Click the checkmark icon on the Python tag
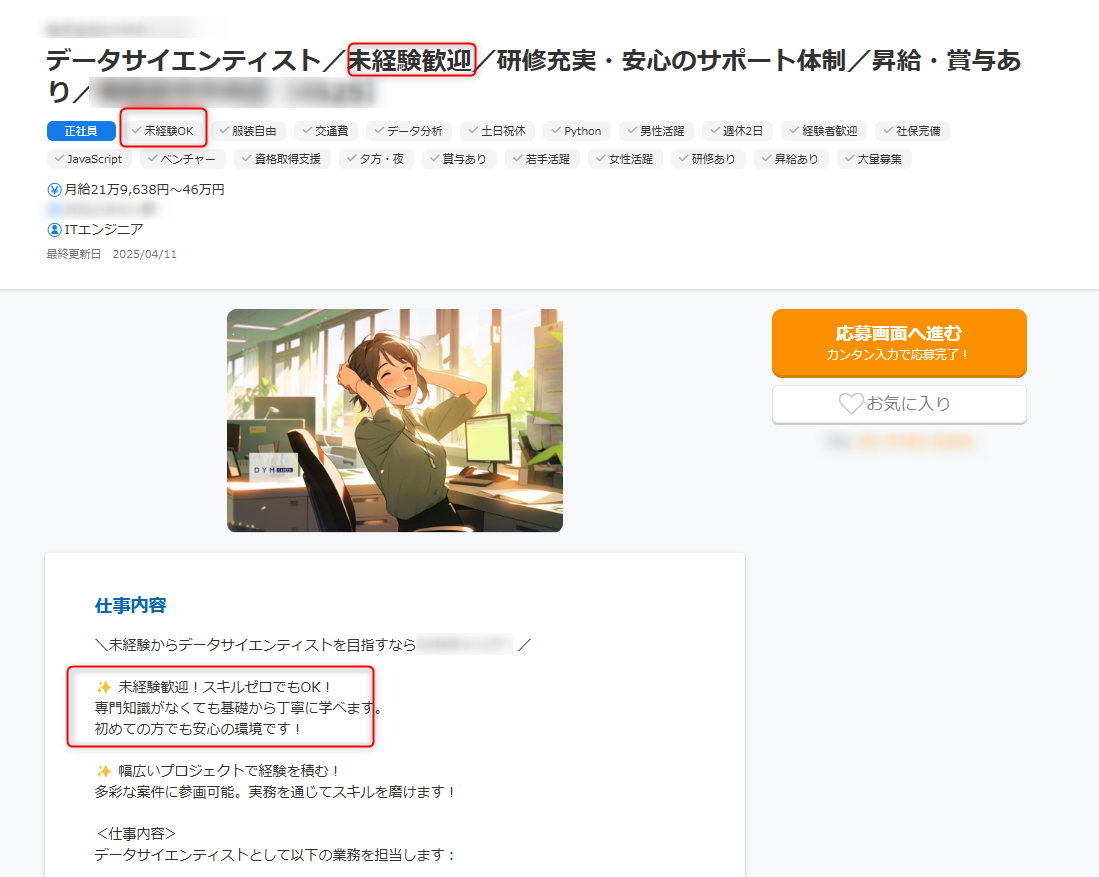Image resolution: width=1099 pixels, height=877 pixels. click(x=557, y=130)
